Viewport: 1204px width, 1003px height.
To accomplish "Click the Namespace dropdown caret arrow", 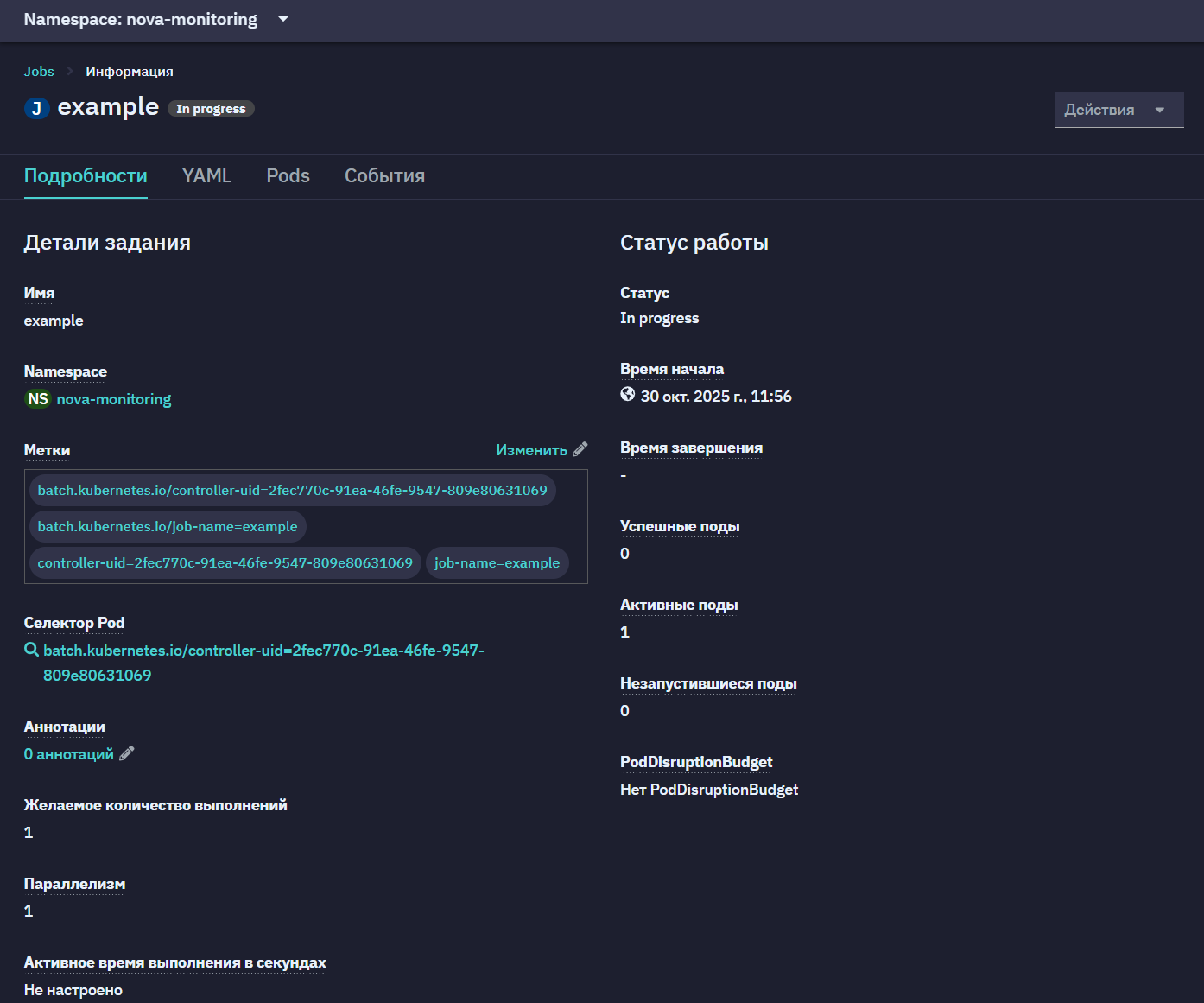I will [283, 19].
